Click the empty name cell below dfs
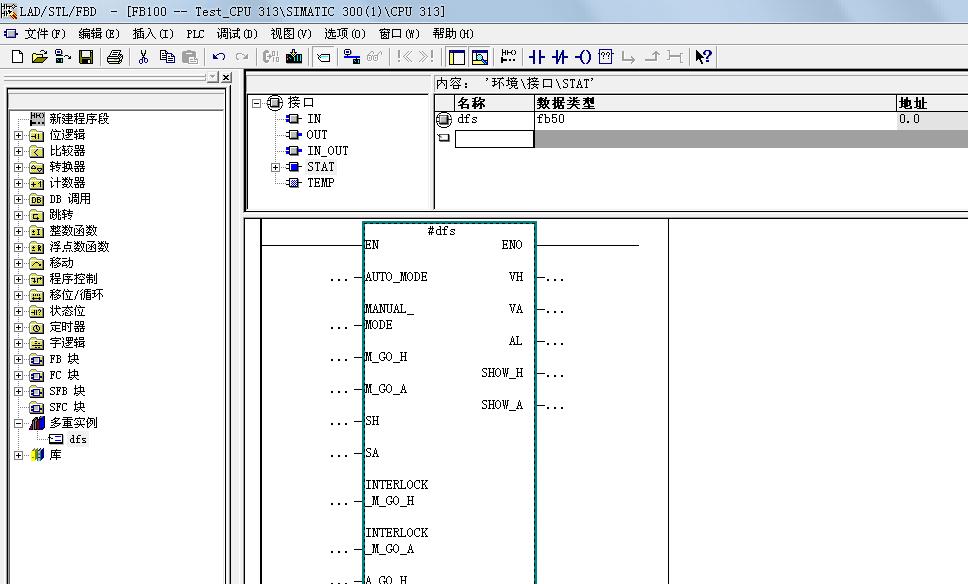The width and height of the screenshot is (968, 584). [494, 139]
